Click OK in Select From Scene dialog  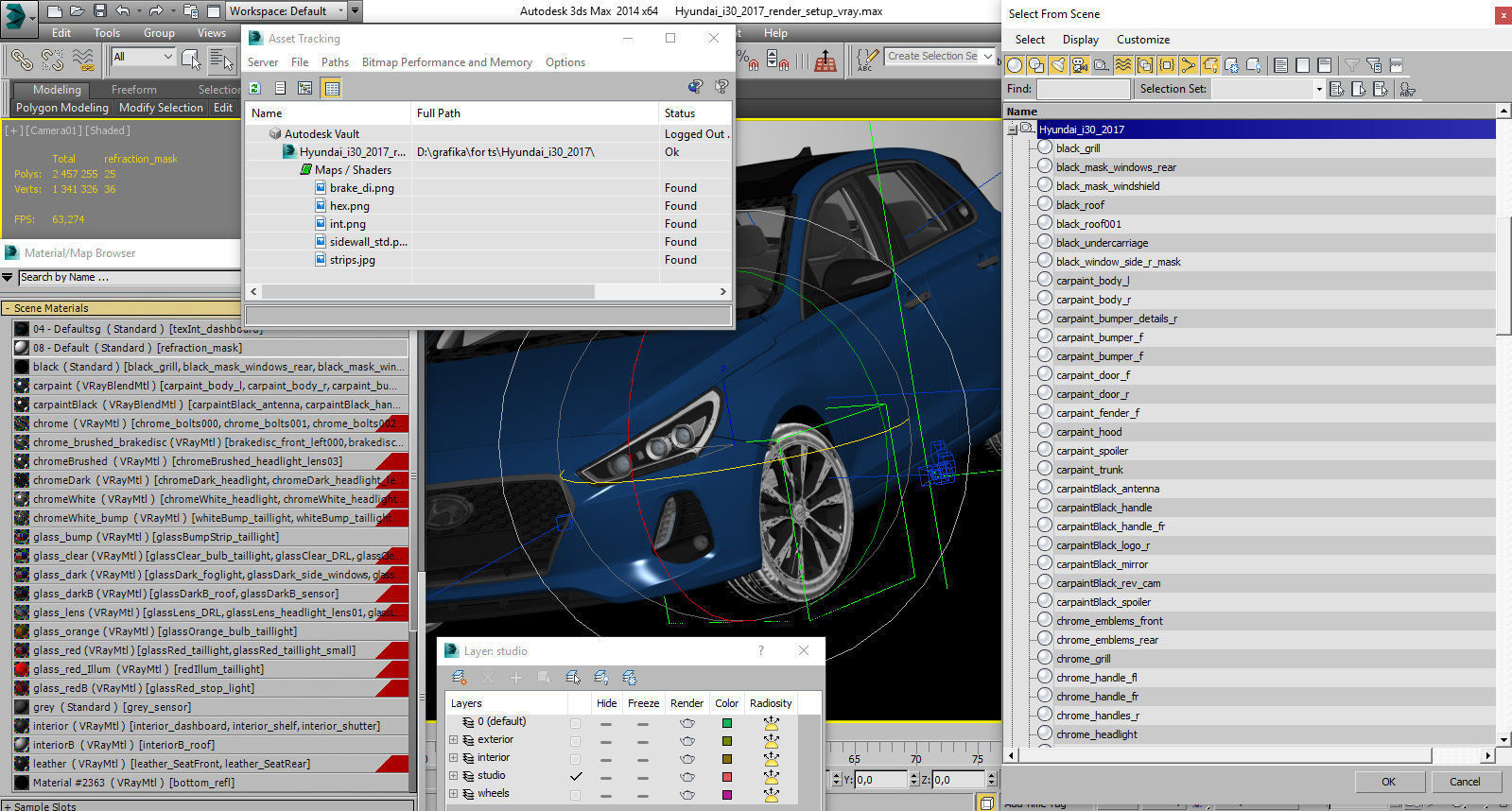click(x=1388, y=782)
